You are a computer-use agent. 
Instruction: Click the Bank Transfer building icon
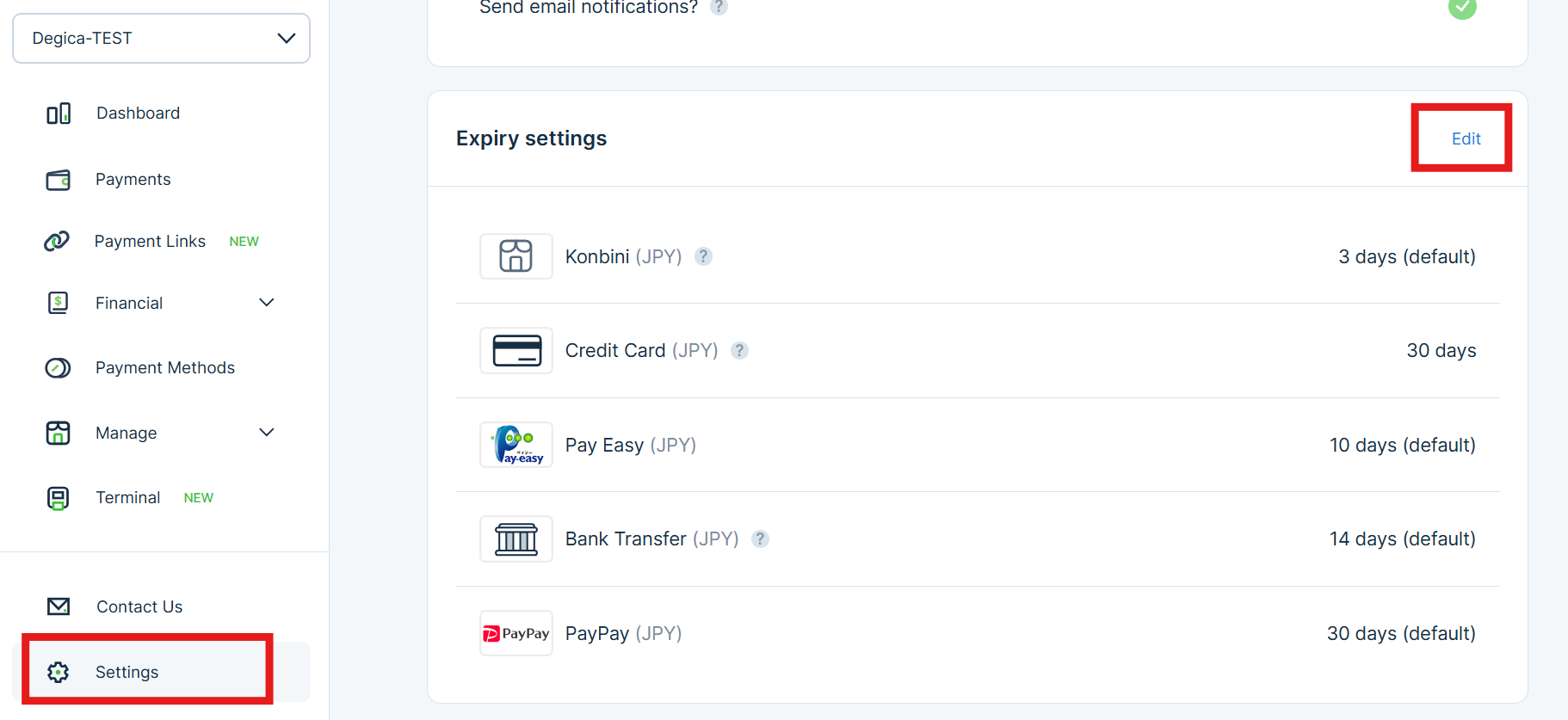click(515, 539)
